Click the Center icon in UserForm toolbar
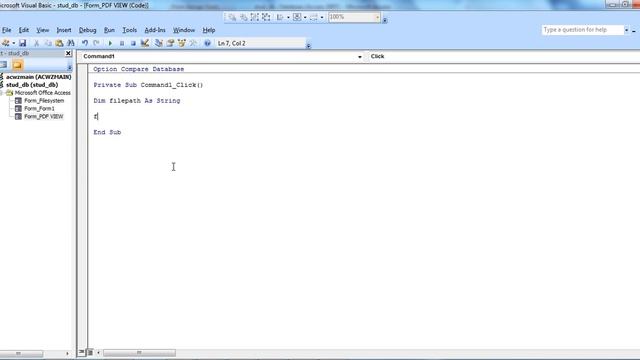Viewport: 640px width, 360px height. tap(297, 17)
